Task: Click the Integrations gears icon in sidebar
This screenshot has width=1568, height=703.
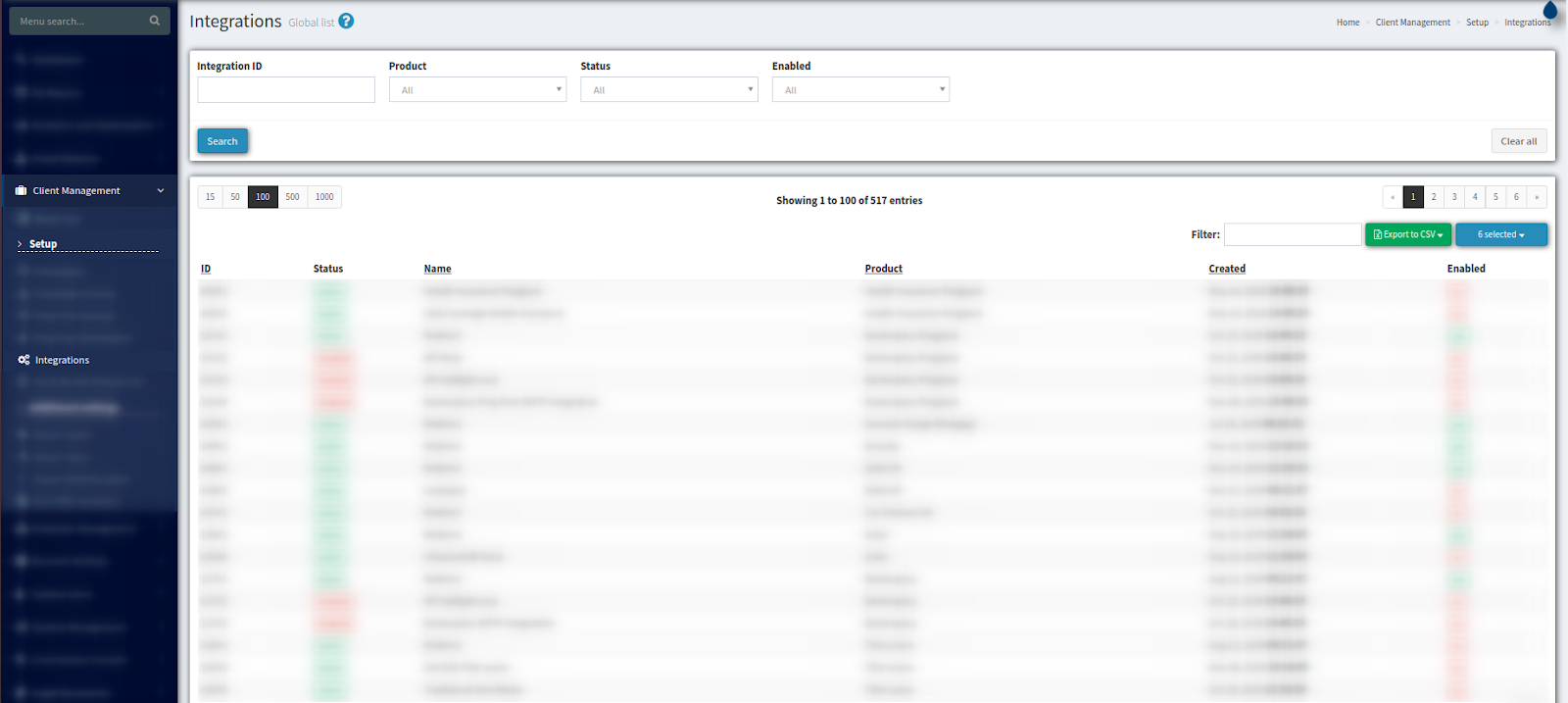Action: pos(24,360)
